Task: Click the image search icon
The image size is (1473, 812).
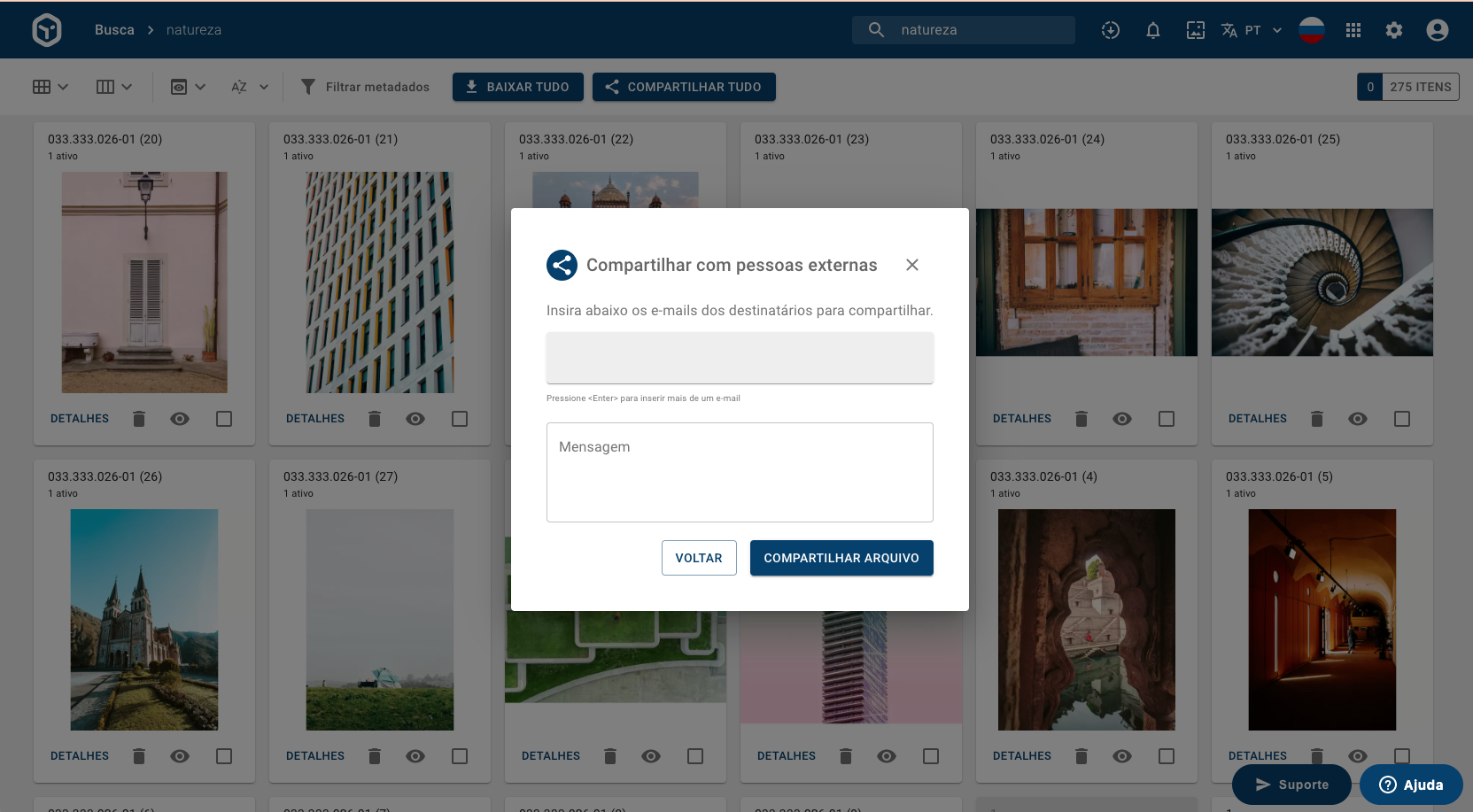Action: pos(1196,30)
